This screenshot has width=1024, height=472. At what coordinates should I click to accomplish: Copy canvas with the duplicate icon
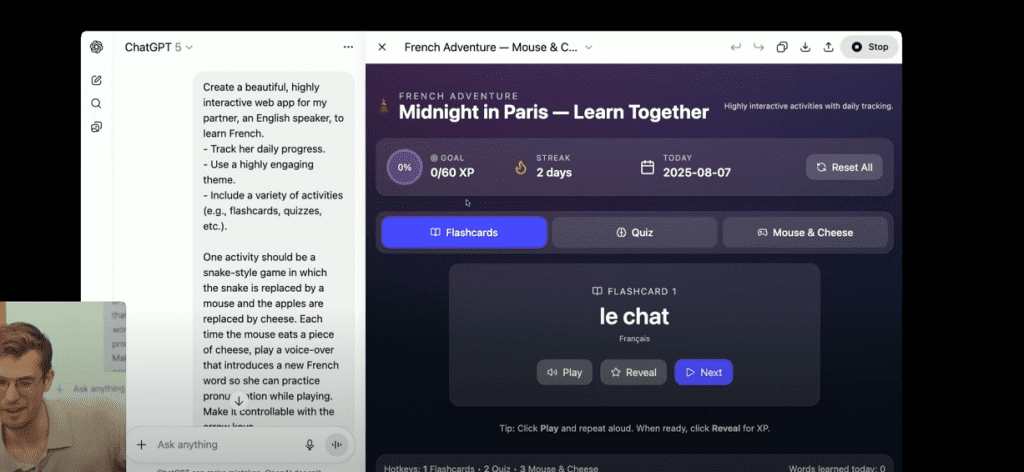pyautogui.click(x=782, y=47)
